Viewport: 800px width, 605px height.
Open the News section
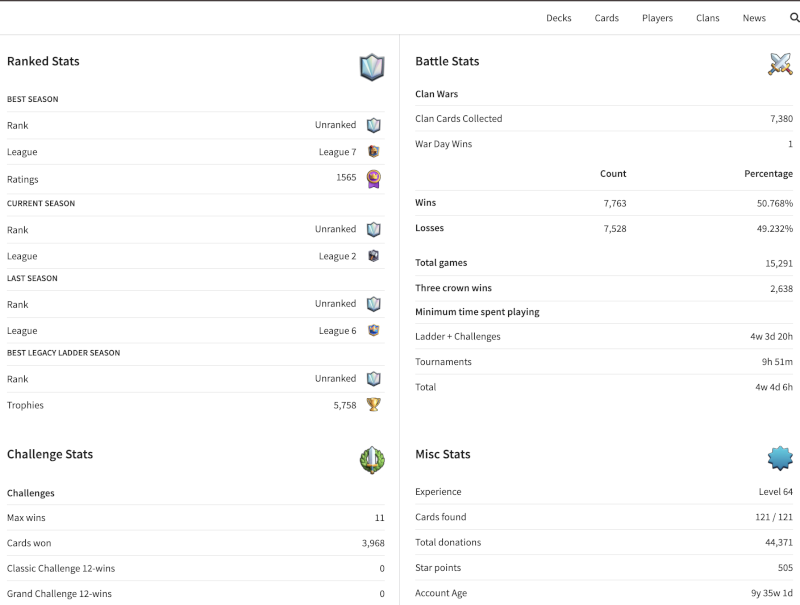tap(754, 18)
